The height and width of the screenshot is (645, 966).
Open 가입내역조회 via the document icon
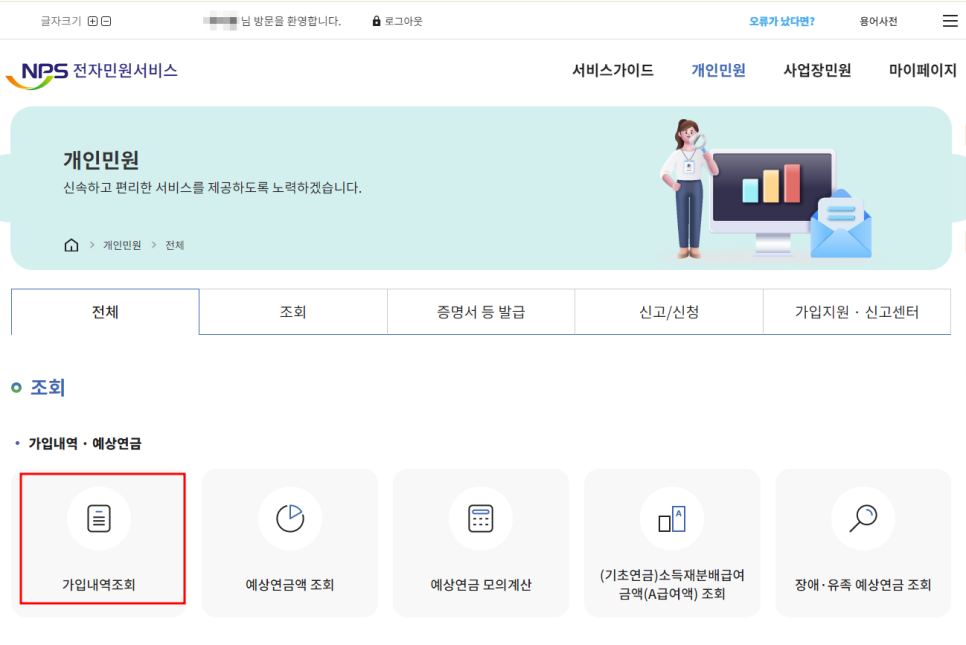click(x=99, y=518)
